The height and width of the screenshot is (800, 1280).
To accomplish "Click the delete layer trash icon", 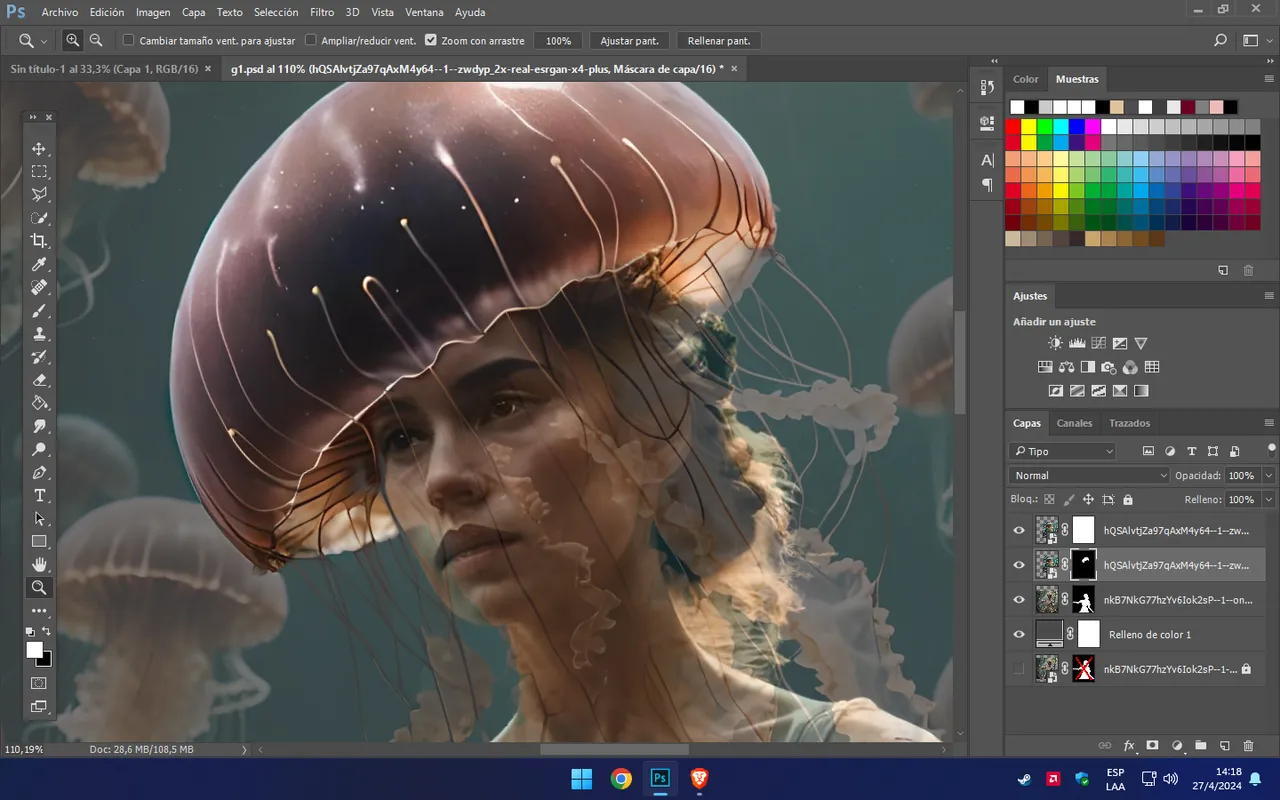I will (1248, 746).
